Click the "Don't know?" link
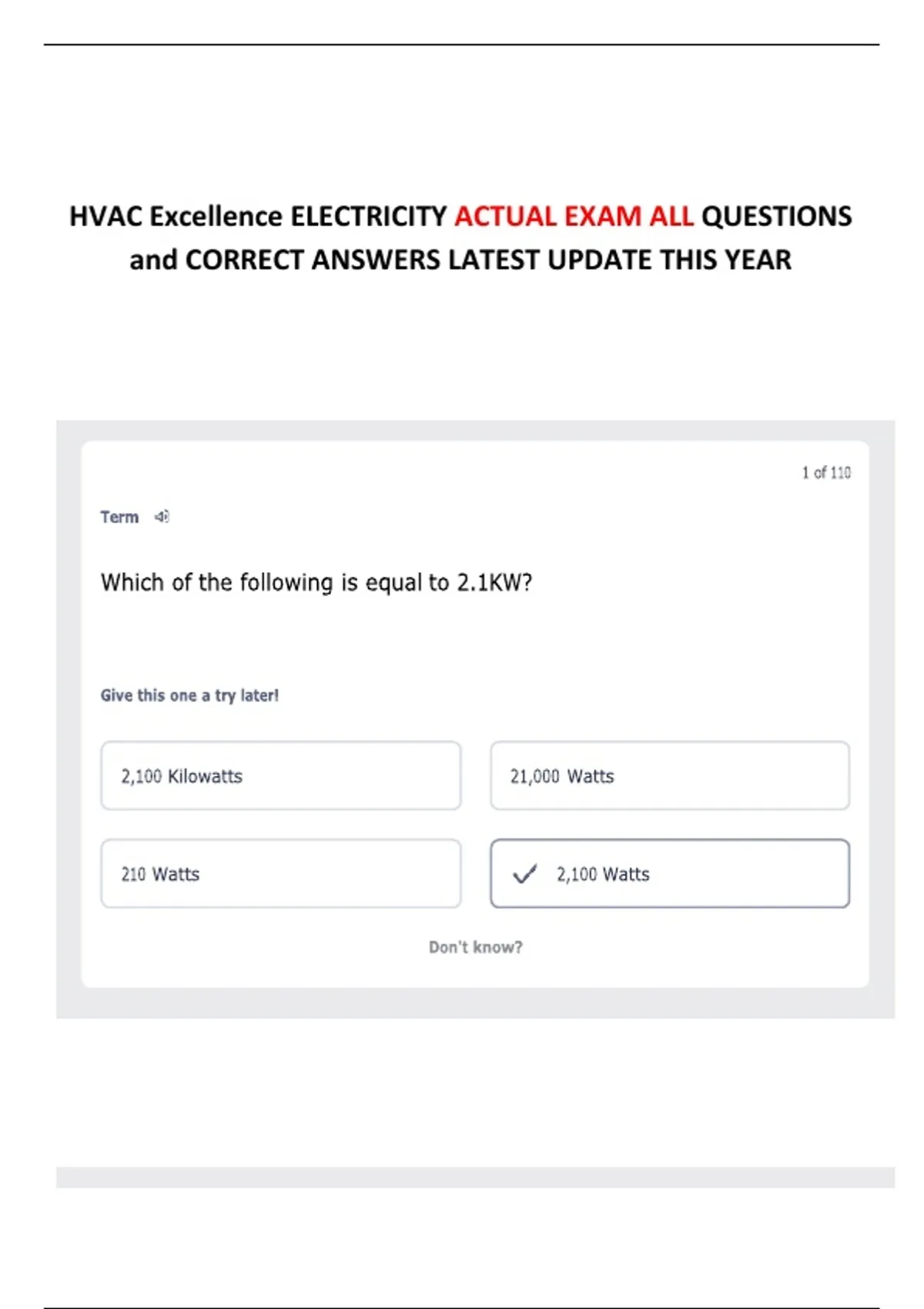924x1309 pixels. (x=475, y=947)
